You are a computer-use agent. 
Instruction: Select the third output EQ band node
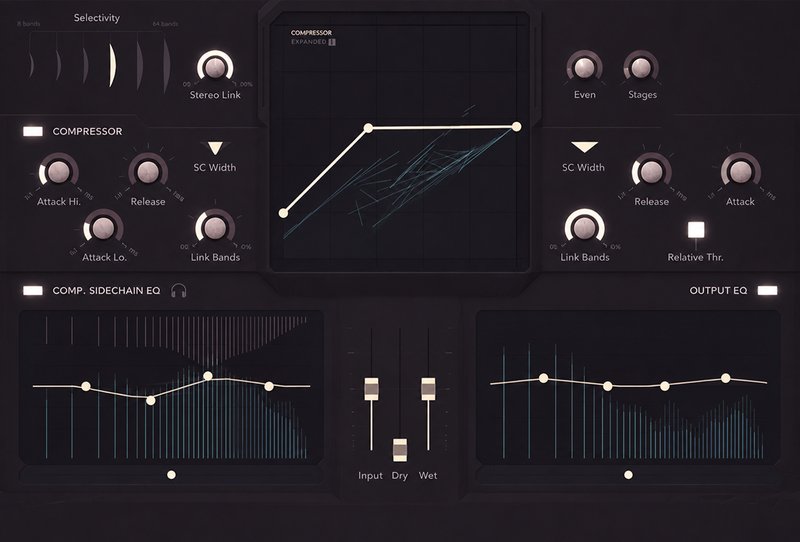point(664,386)
